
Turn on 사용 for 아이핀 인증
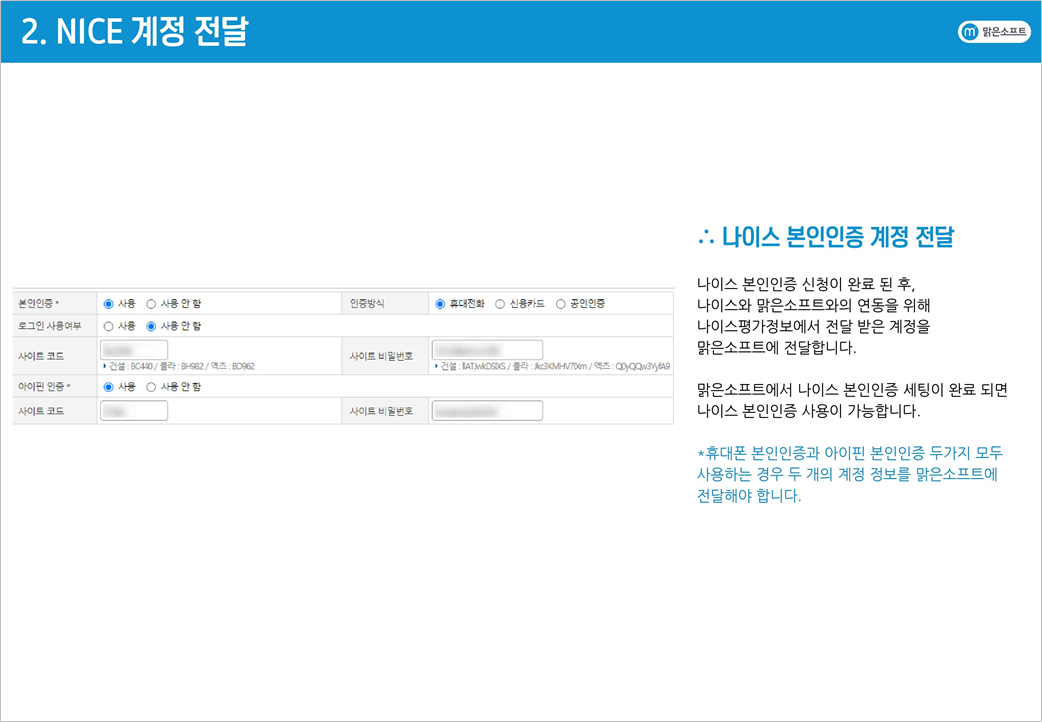(109, 387)
